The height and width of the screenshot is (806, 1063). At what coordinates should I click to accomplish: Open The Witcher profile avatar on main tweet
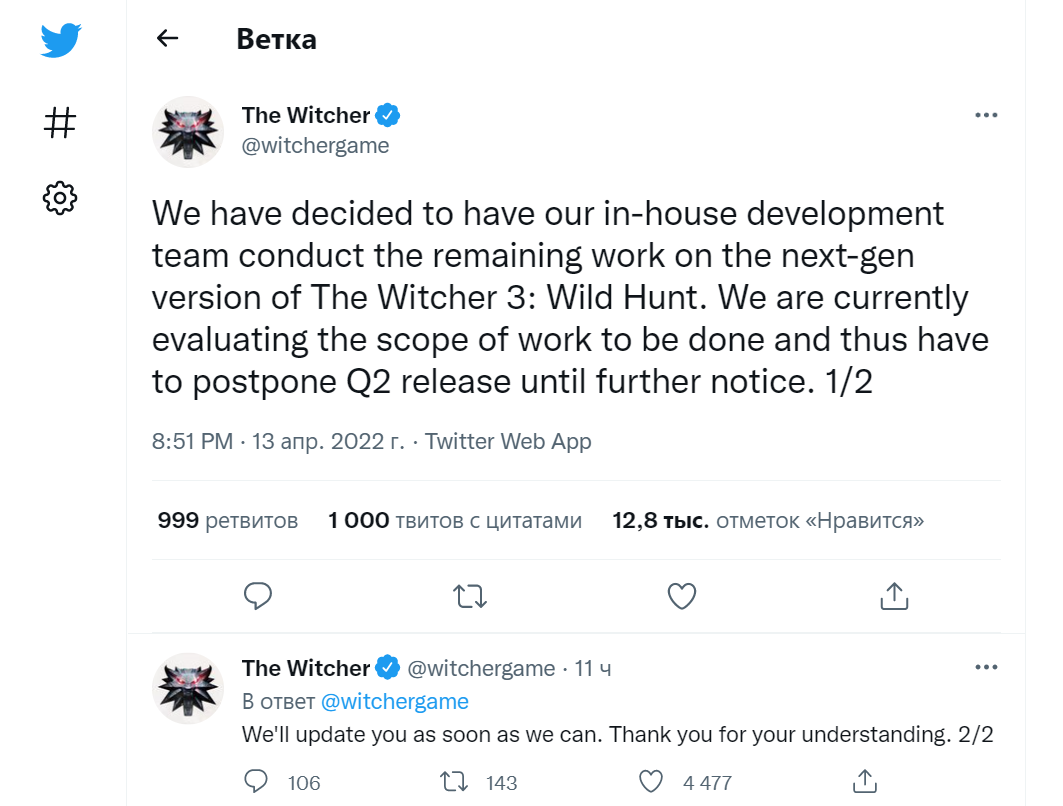click(187, 131)
